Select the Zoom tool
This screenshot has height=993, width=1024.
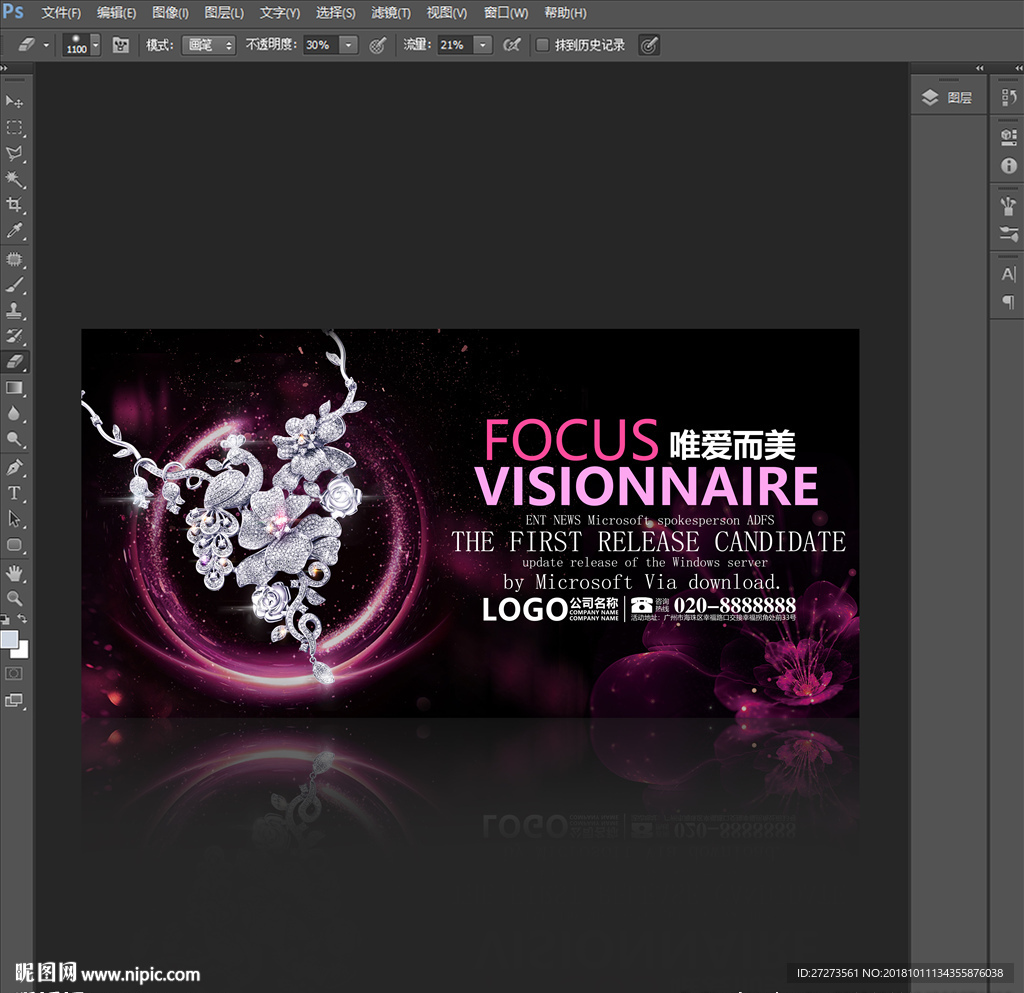pos(14,599)
